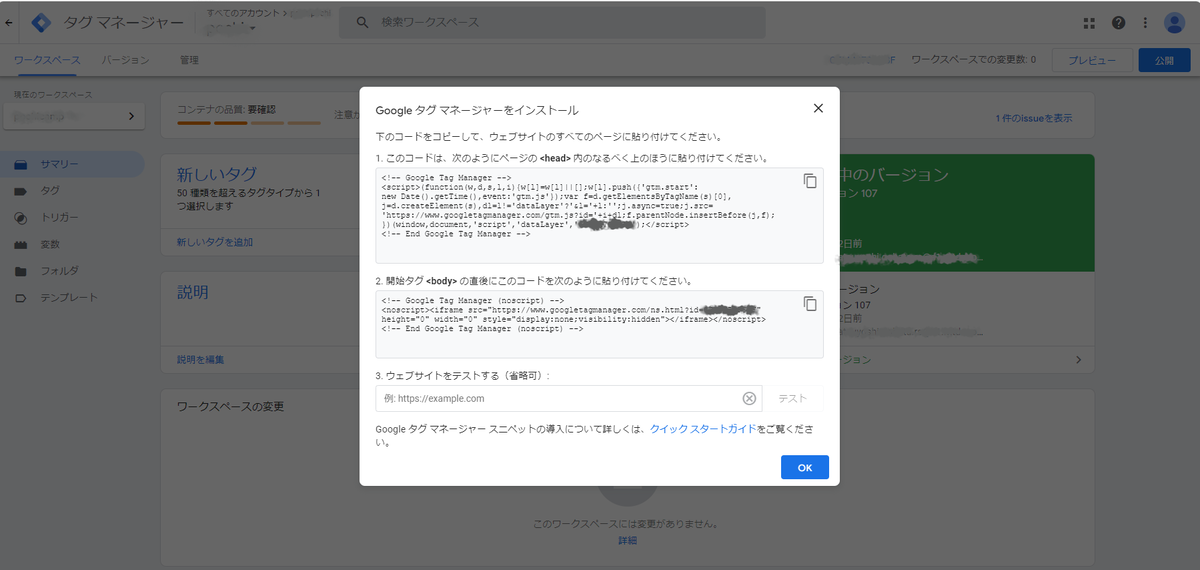Close the install dialog with the X
Viewport: 1200px width, 570px height.
coord(818,108)
